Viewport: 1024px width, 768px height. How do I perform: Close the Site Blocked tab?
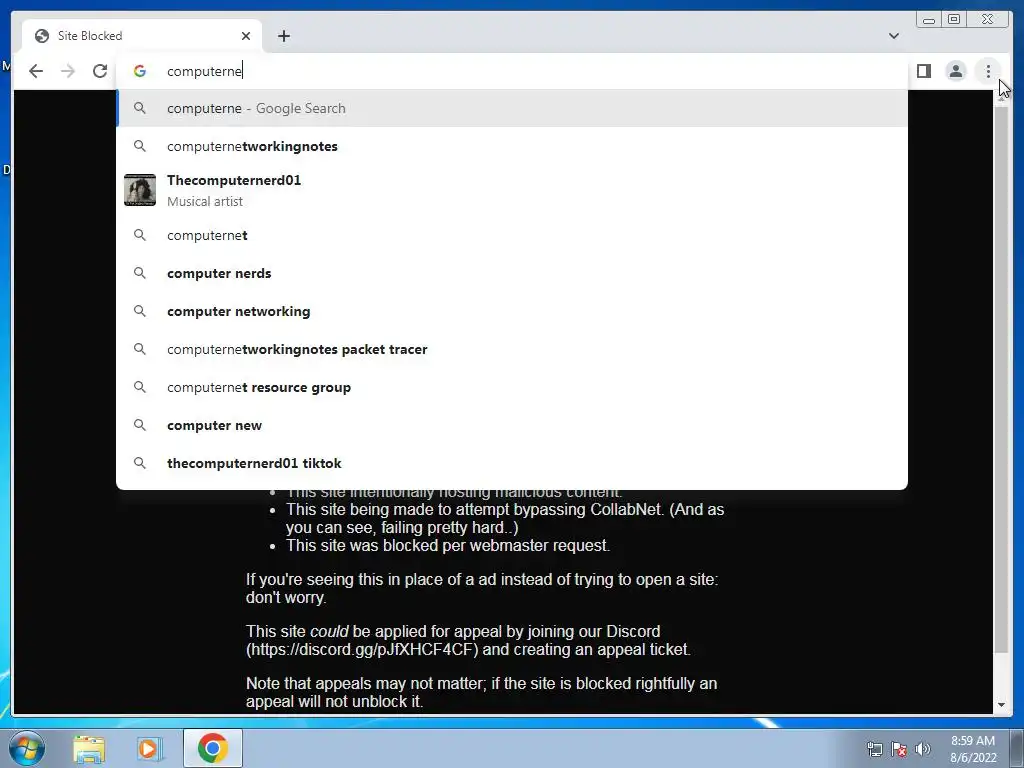246,36
